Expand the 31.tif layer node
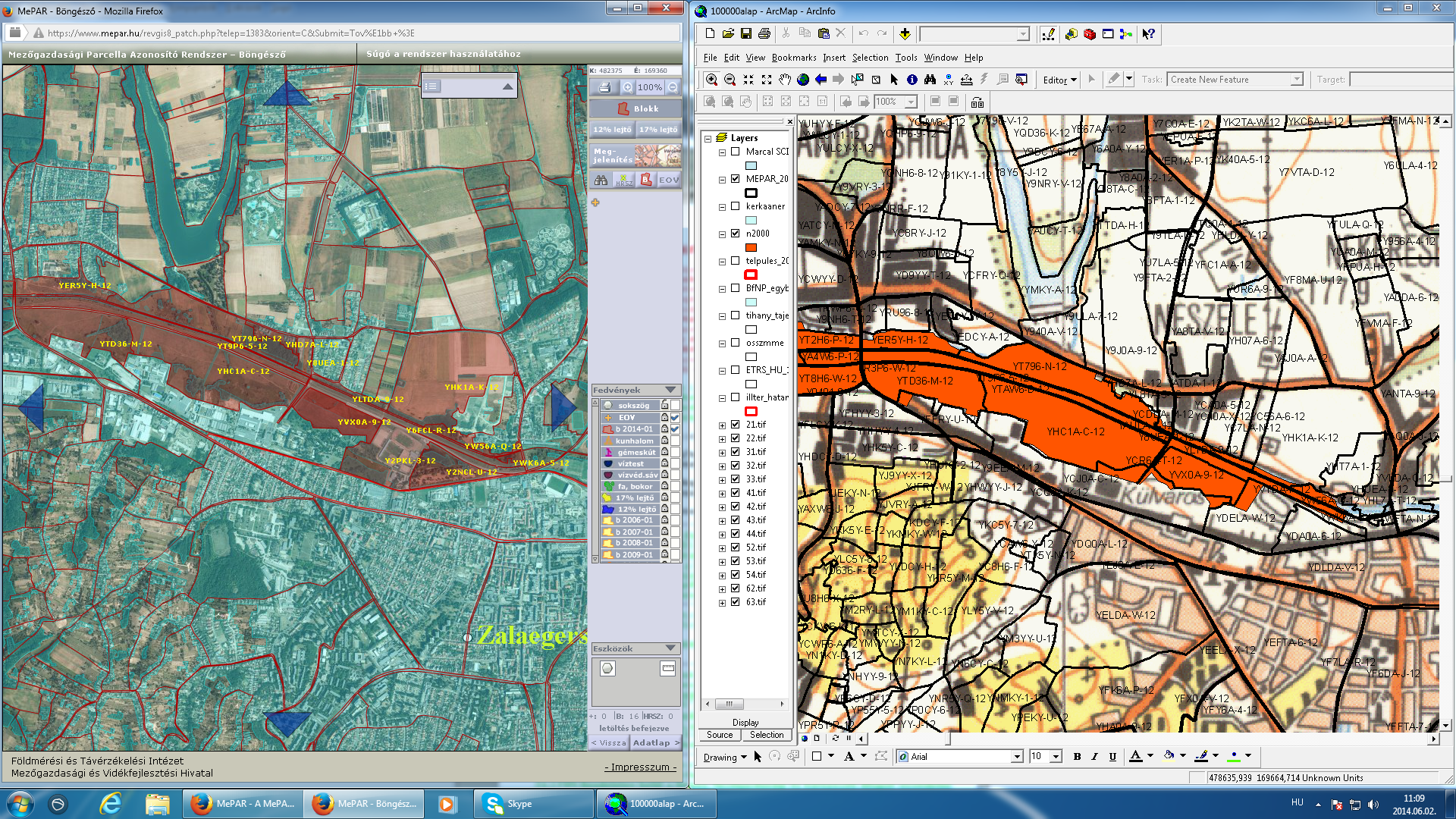Screen dimensions: 1456x819 click(723, 453)
